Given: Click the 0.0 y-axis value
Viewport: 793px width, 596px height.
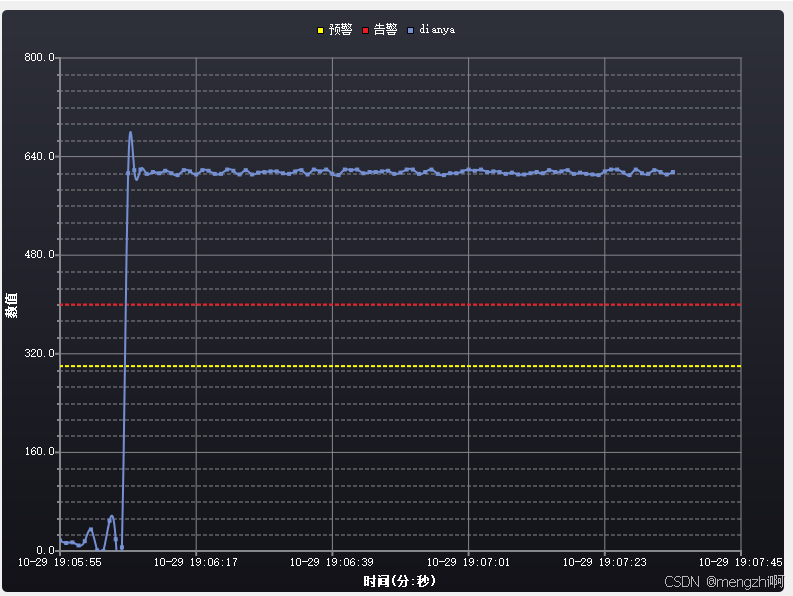Looking at the screenshot, I should tap(45, 550).
